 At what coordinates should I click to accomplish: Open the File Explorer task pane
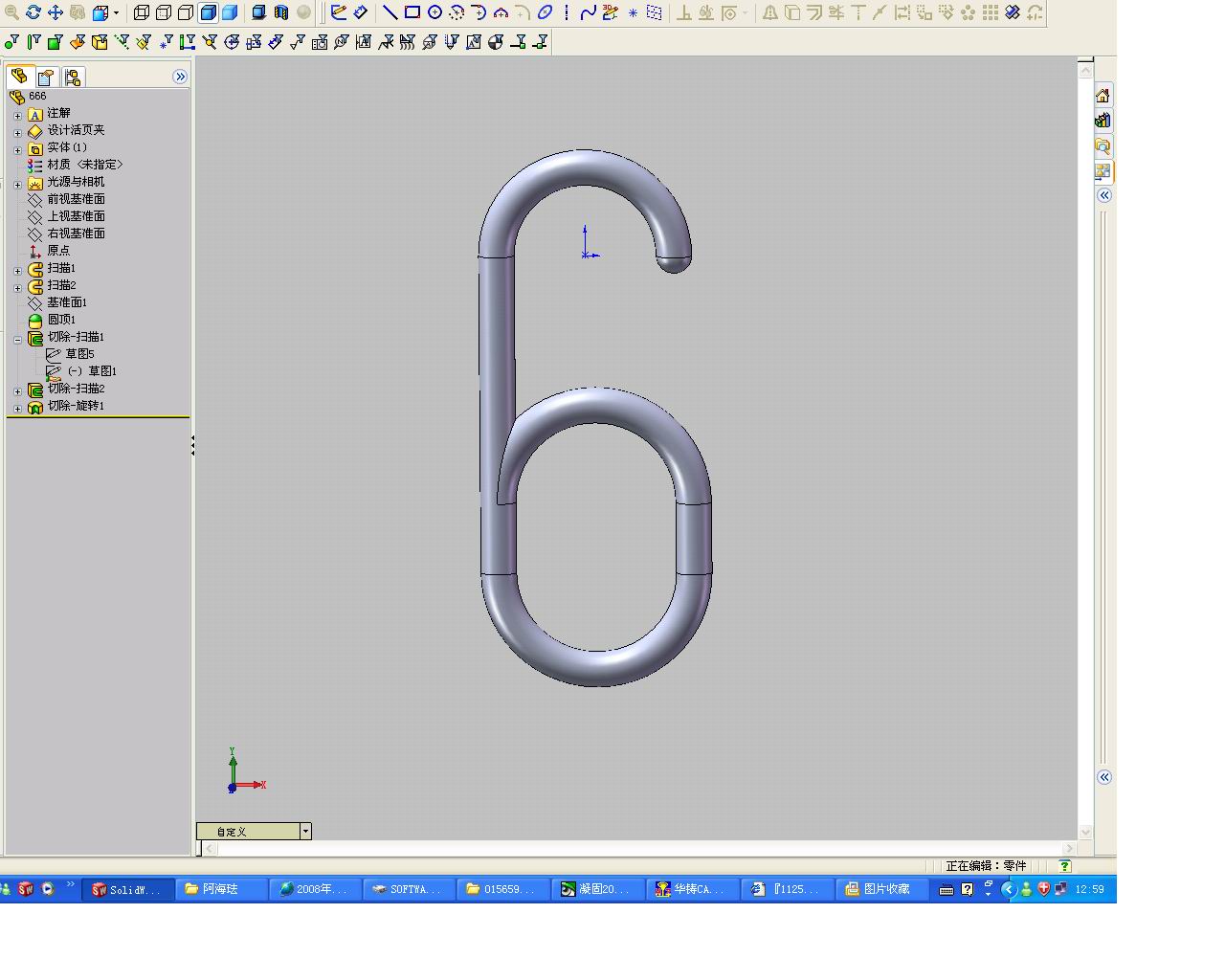1102,146
